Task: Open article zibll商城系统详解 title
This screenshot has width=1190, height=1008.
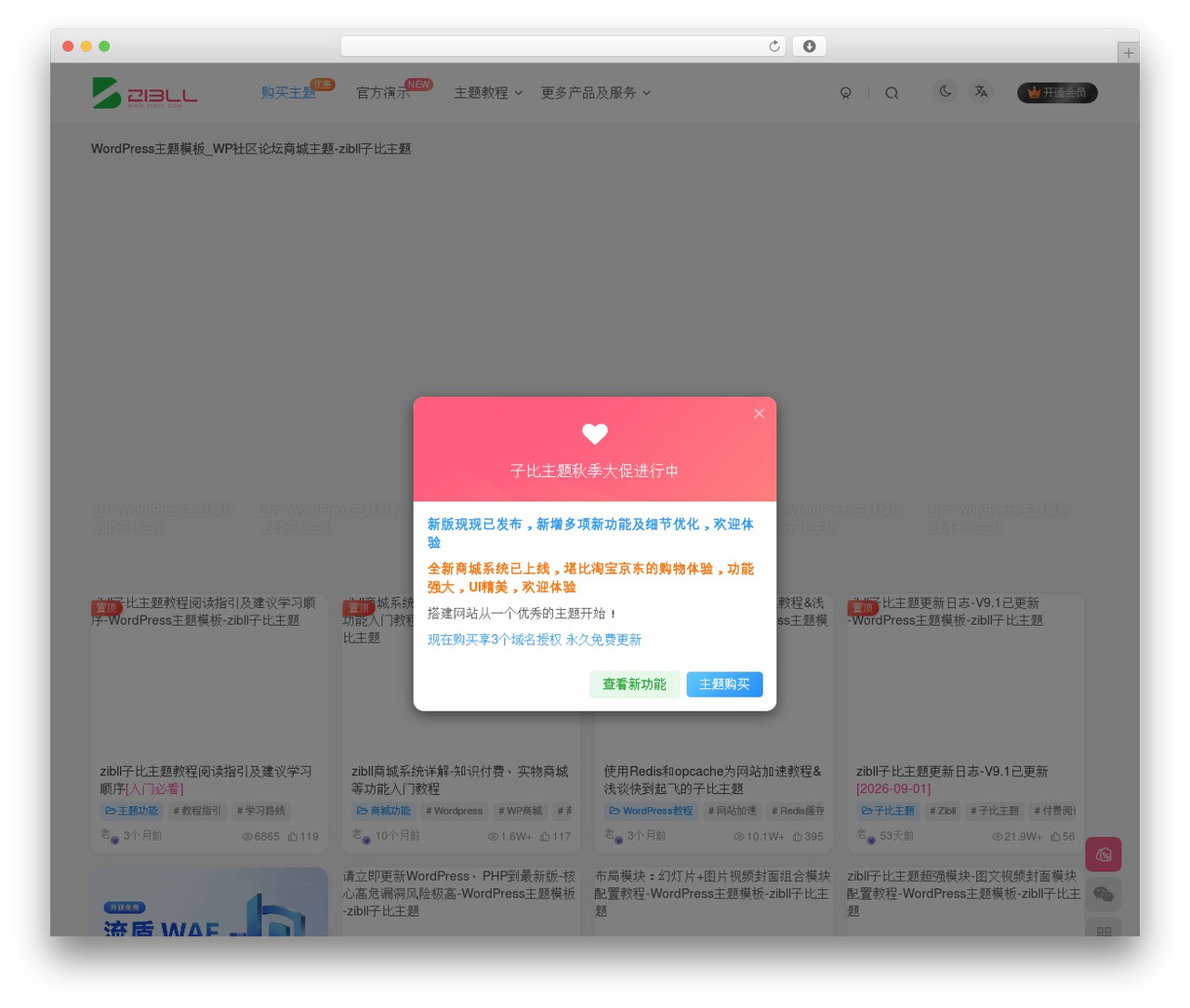Action: [459, 780]
